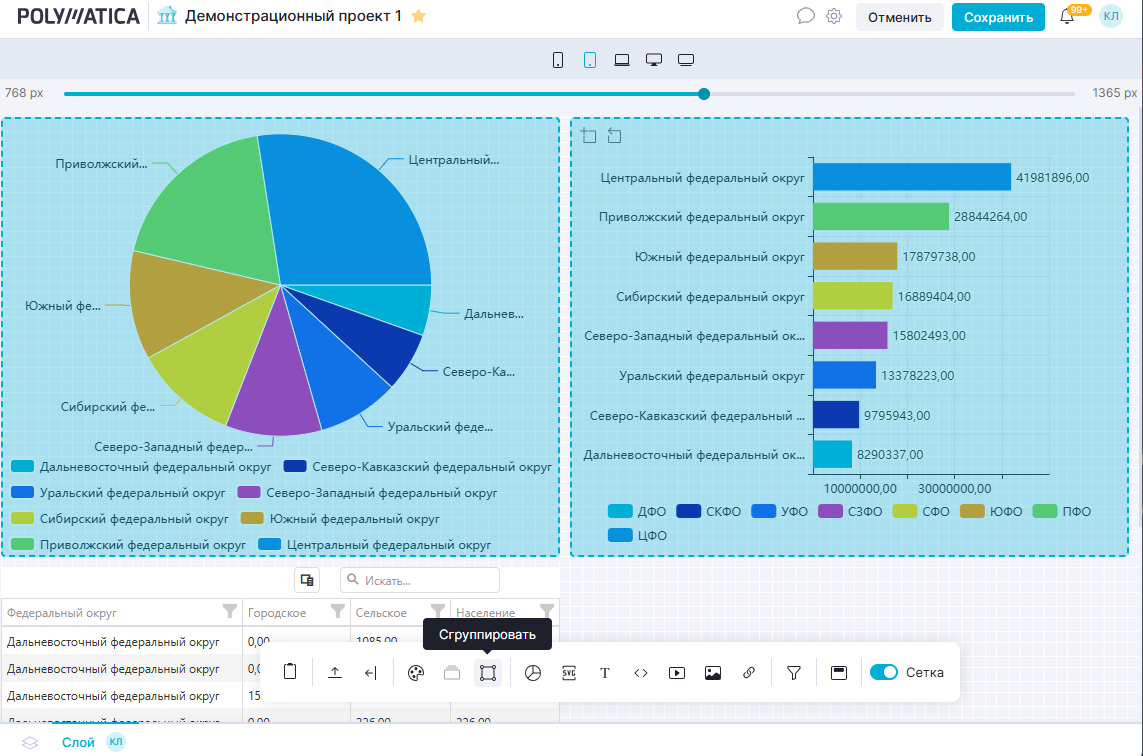Viewport: 1143px width, 756px height.
Task: Add a pie chart widget from toolbar
Action: [x=533, y=673]
